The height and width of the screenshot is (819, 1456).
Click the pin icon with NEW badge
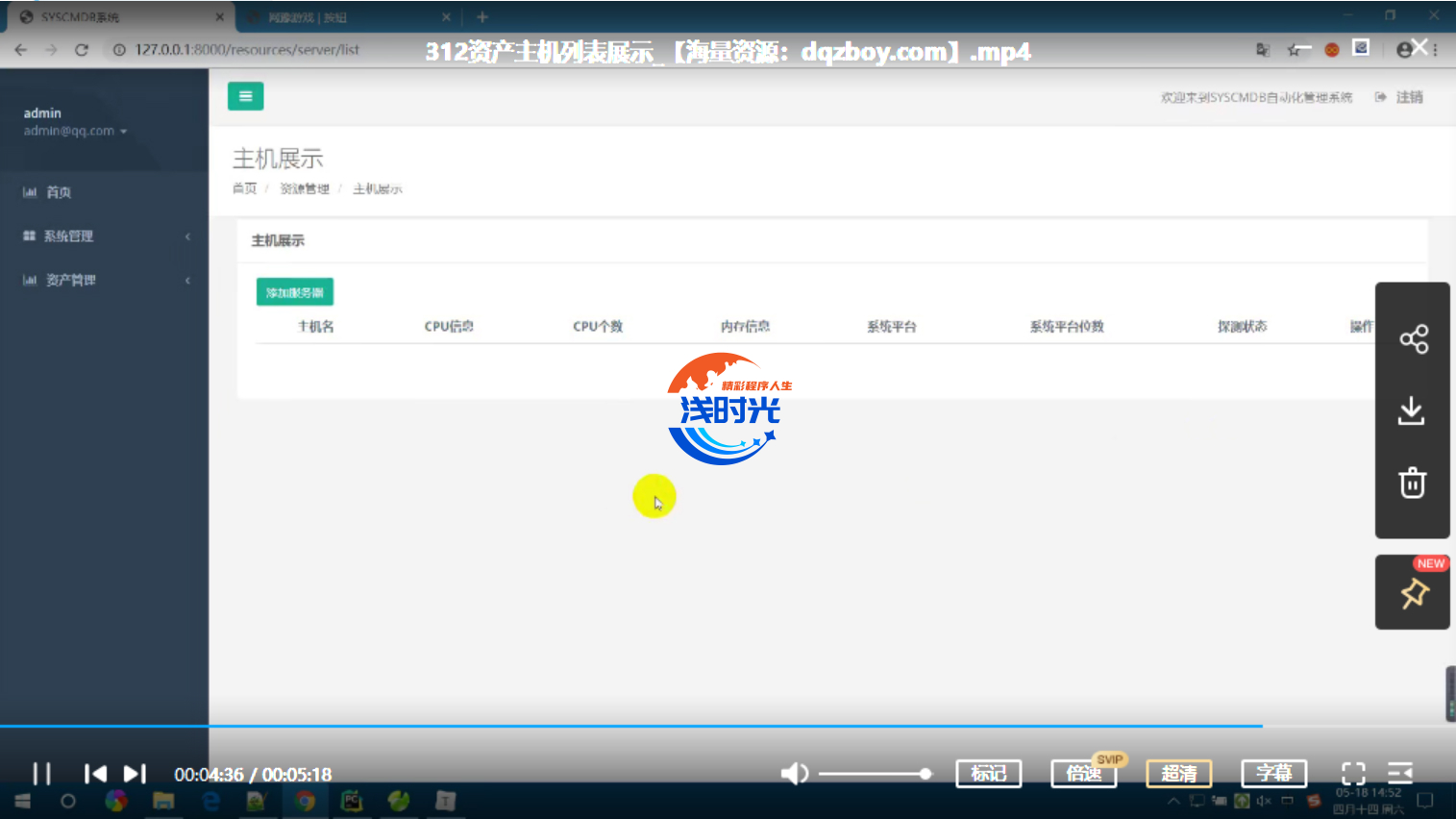coord(1413,594)
